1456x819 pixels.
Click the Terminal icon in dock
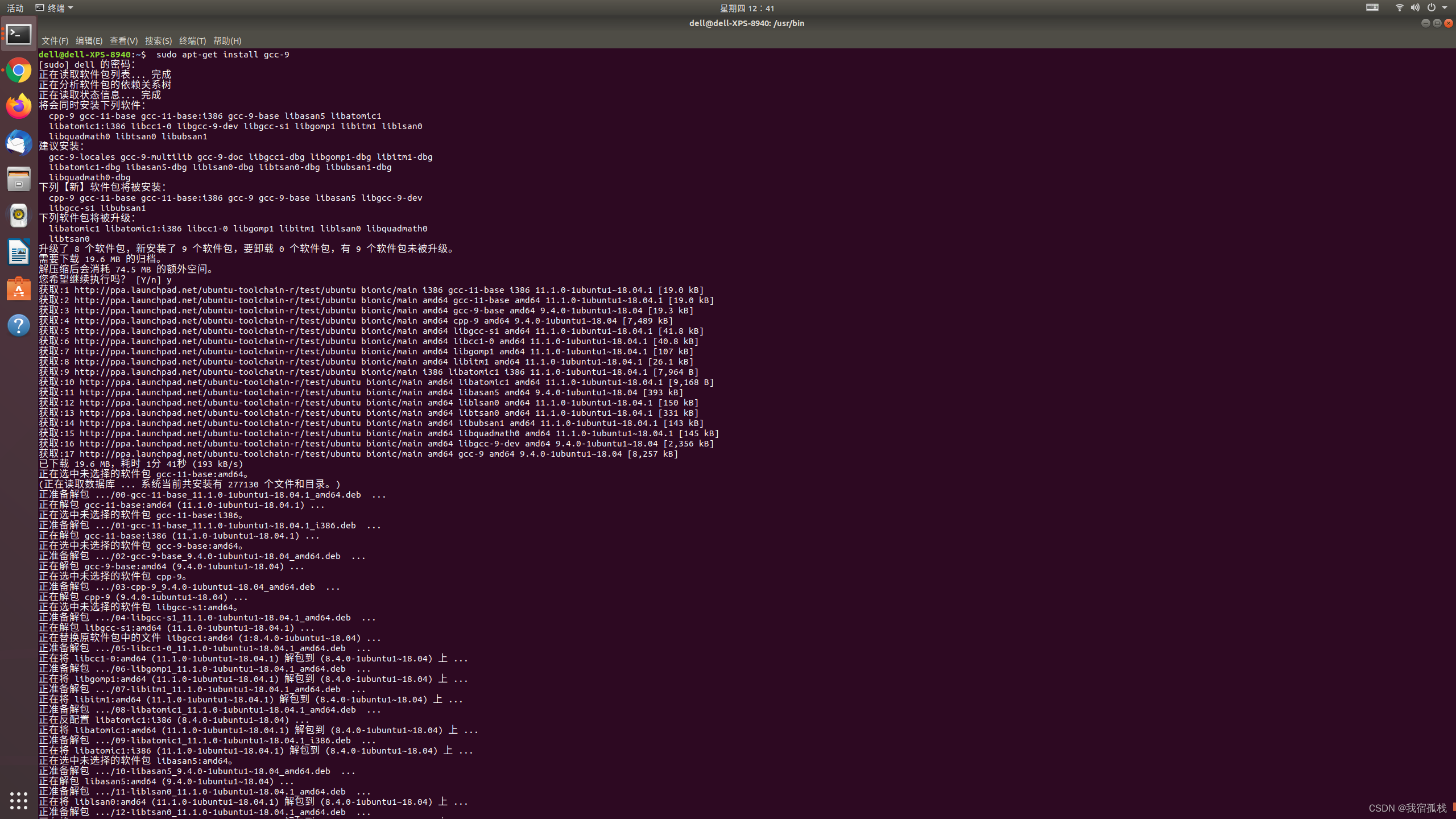tap(19, 34)
